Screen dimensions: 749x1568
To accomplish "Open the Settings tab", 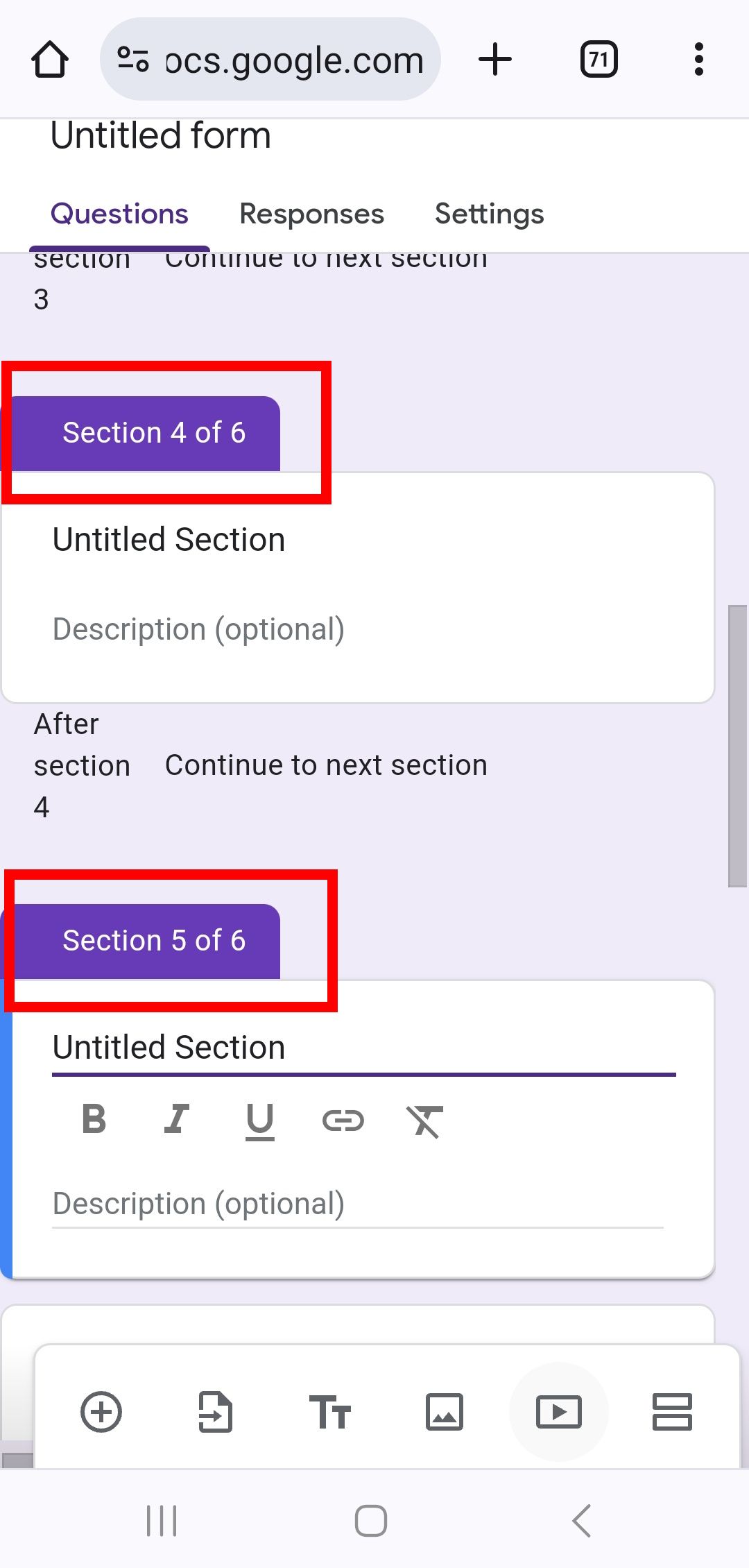I will (490, 213).
